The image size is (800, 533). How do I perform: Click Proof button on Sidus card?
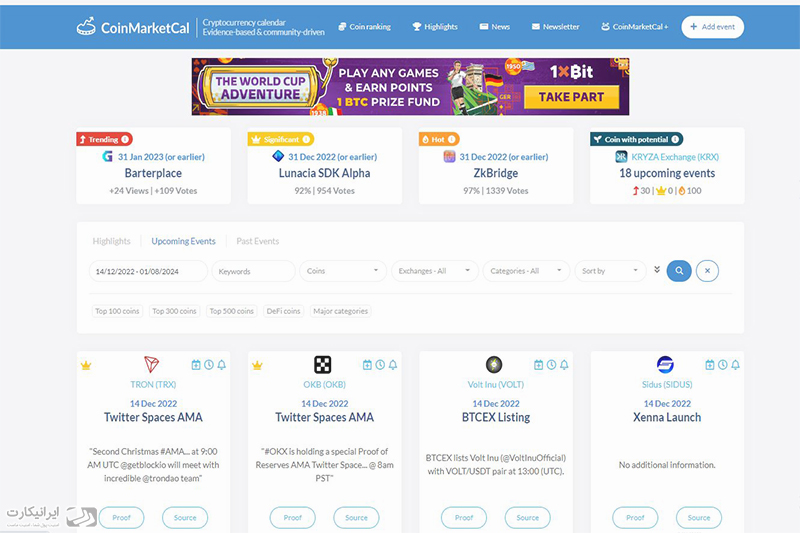635,518
